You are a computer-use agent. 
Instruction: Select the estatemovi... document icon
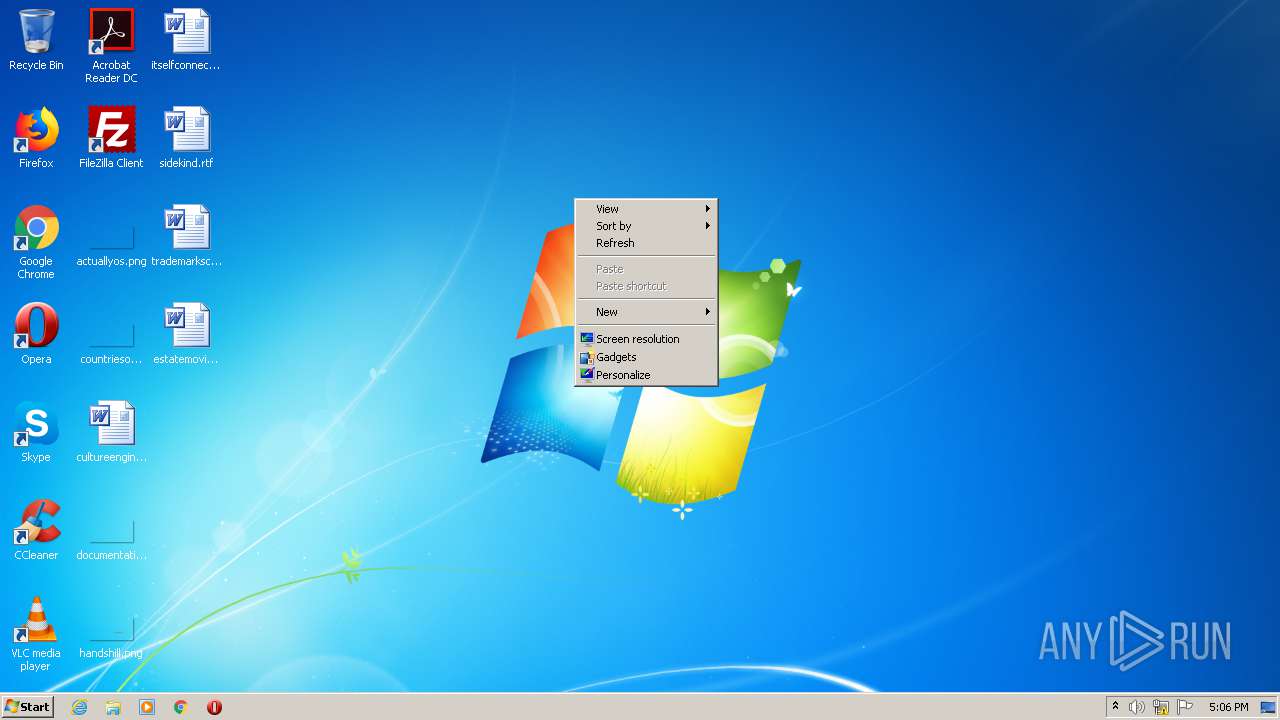[186, 334]
